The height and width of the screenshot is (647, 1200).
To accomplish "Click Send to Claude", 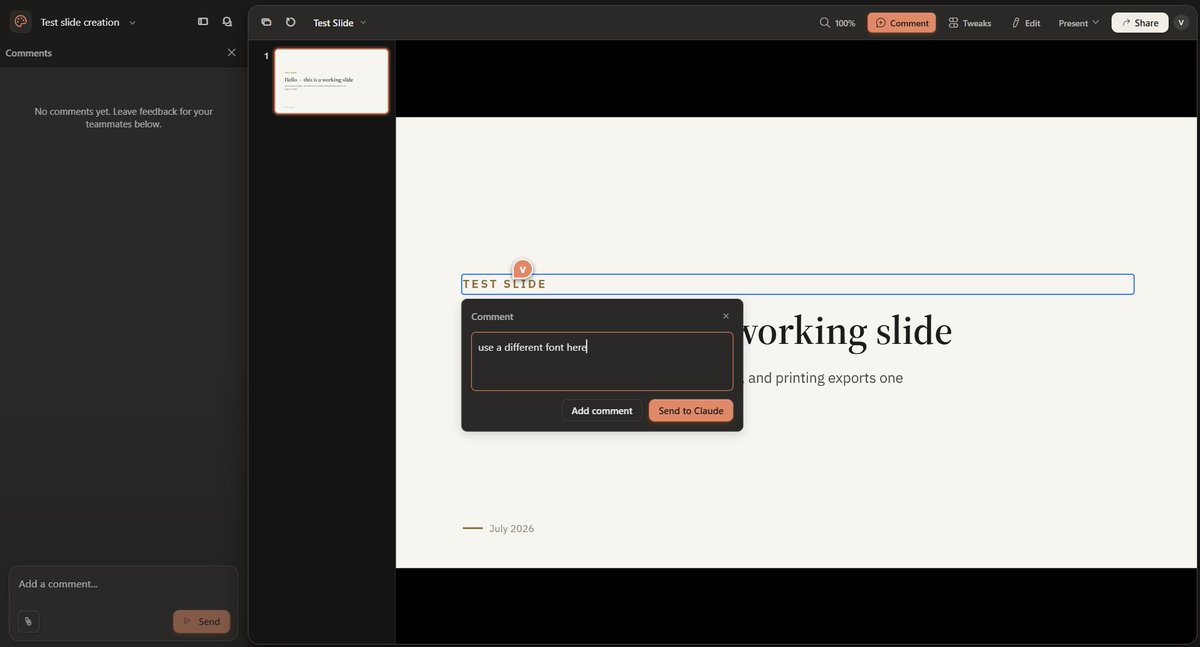I will tap(691, 411).
